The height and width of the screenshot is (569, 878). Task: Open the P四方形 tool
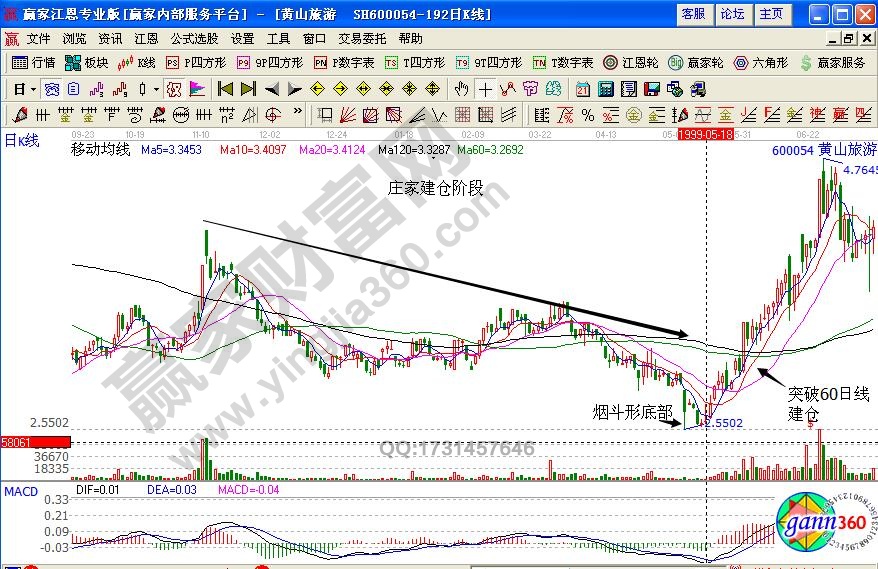coord(196,63)
